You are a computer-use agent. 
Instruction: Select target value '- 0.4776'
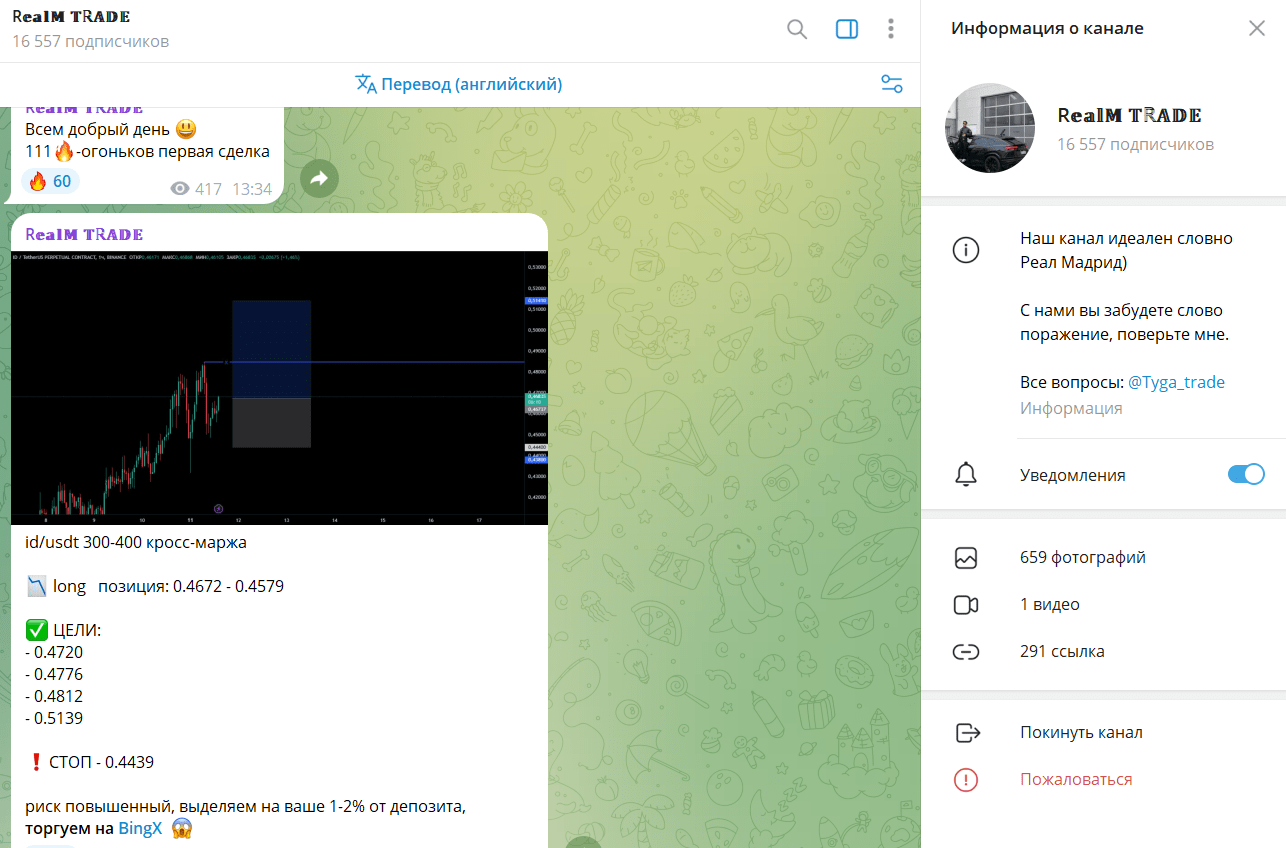pos(54,674)
